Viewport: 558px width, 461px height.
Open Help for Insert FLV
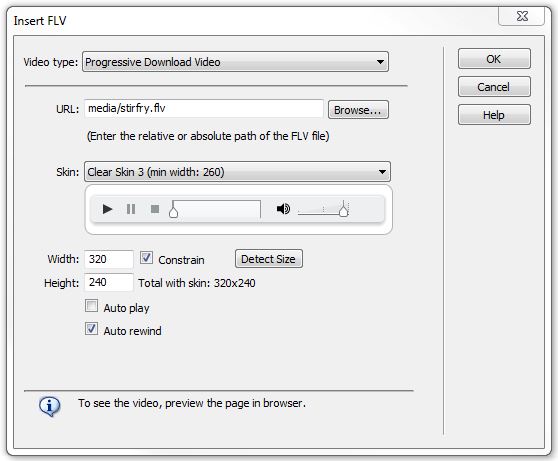tap(494, 115)
